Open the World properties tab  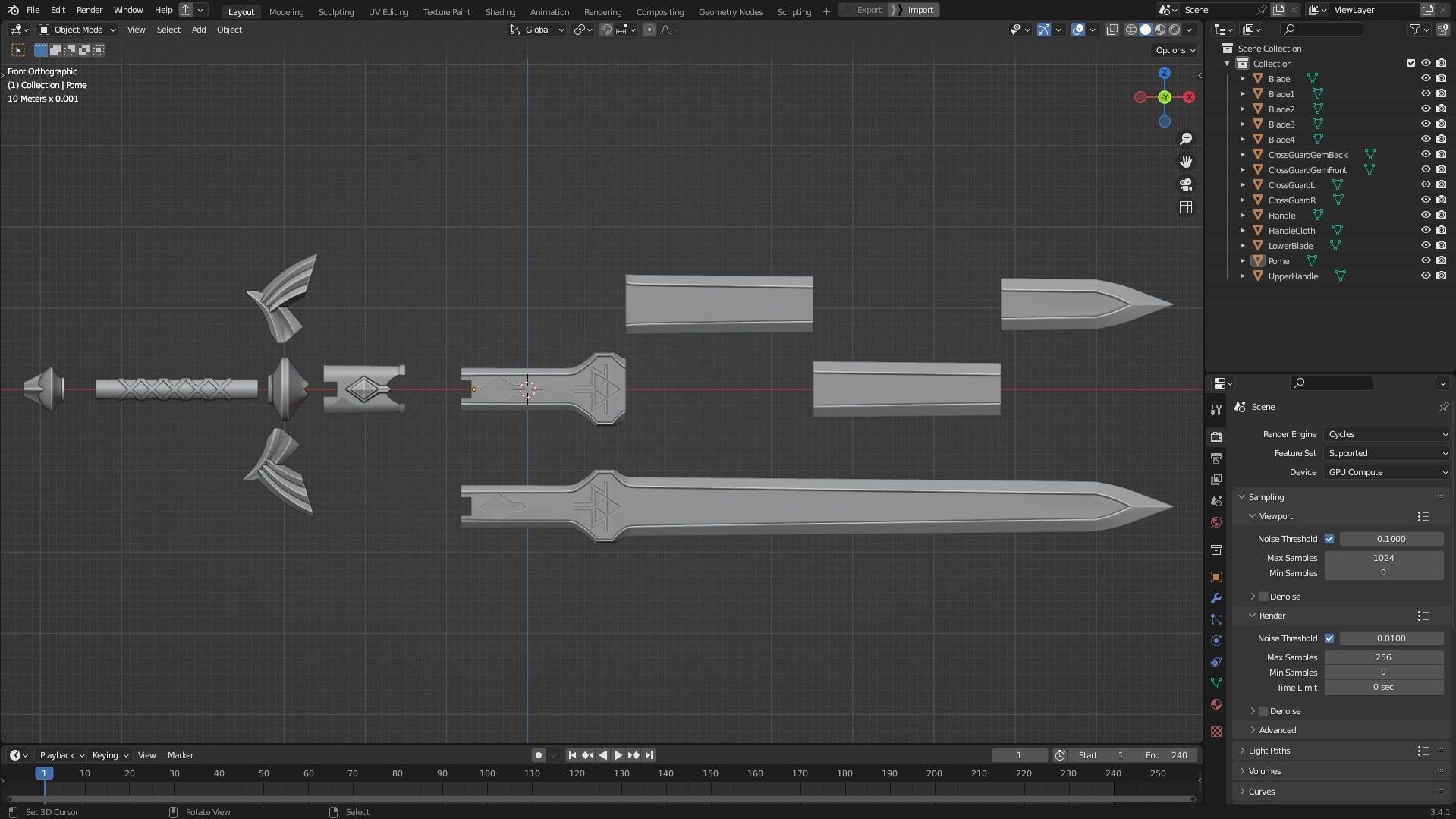1216,522
